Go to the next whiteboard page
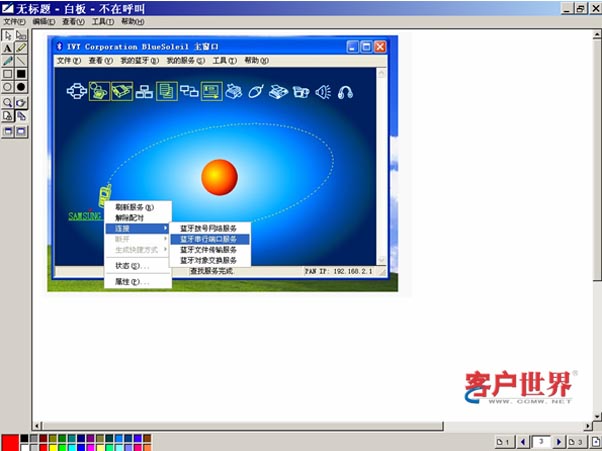 click(558, 441)
